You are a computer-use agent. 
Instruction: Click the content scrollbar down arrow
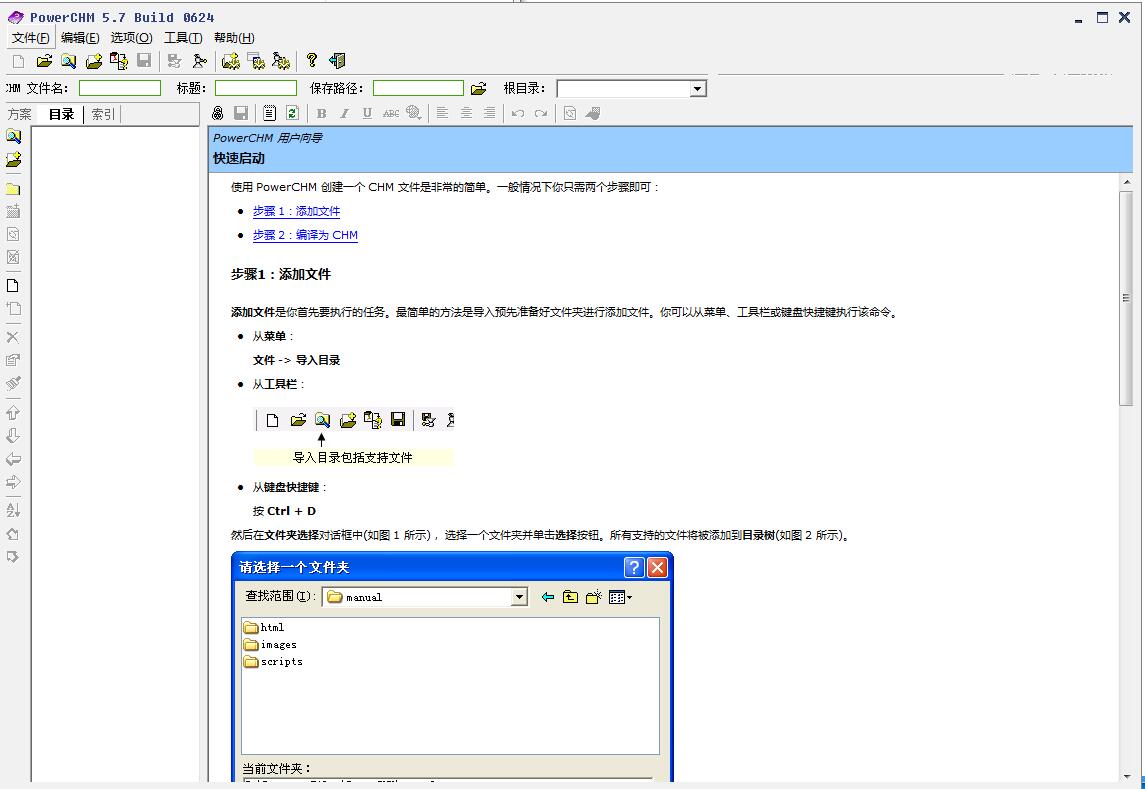1126,776
